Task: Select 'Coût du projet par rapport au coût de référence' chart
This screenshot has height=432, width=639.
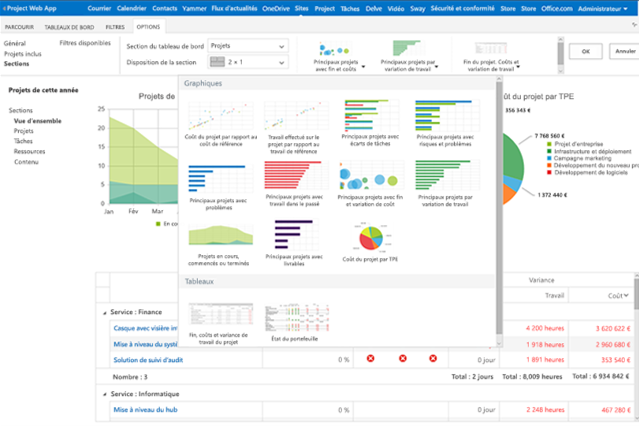Action: (220, 123)
